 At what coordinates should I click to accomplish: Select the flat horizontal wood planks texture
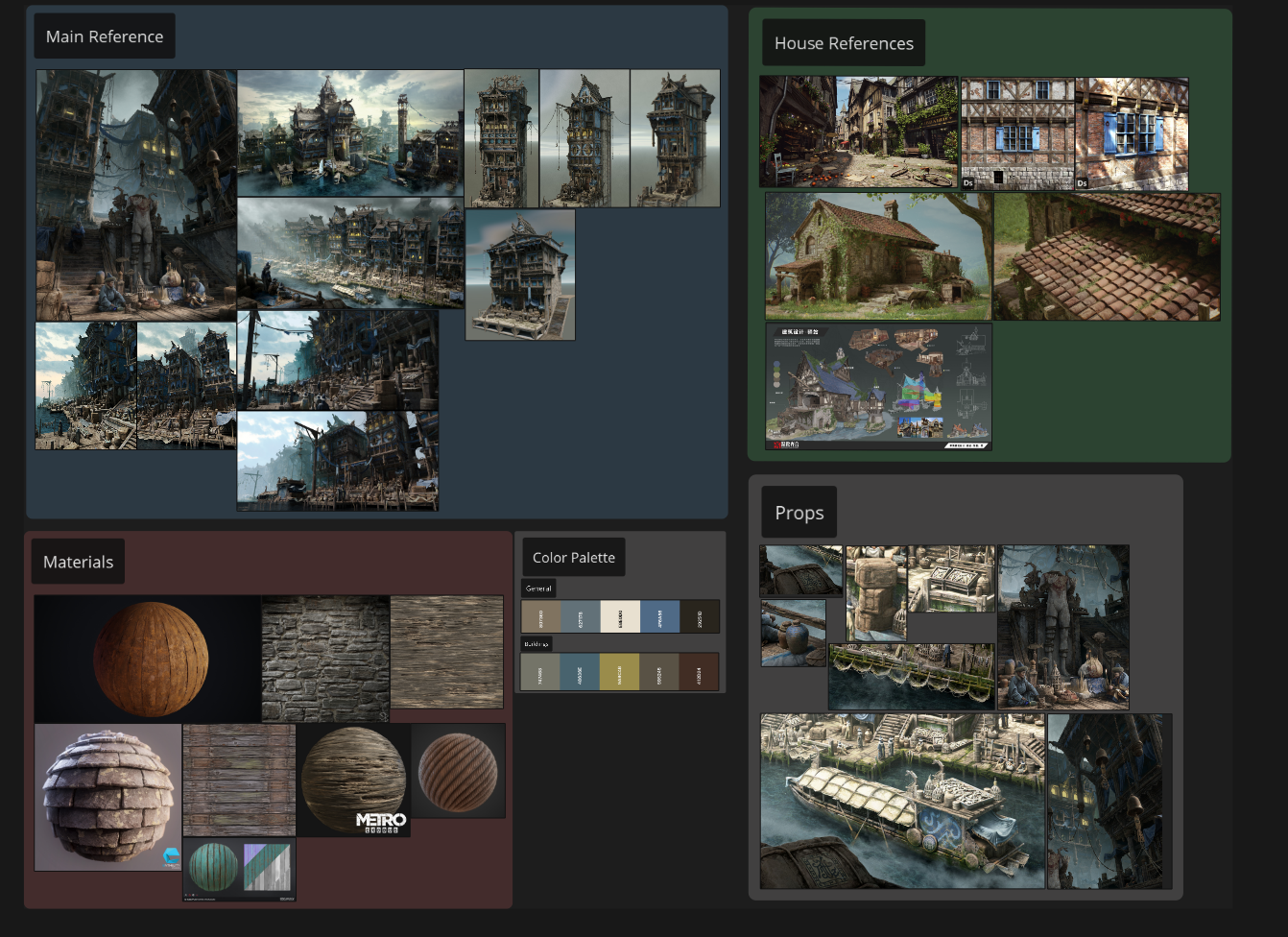pos(239,780)
